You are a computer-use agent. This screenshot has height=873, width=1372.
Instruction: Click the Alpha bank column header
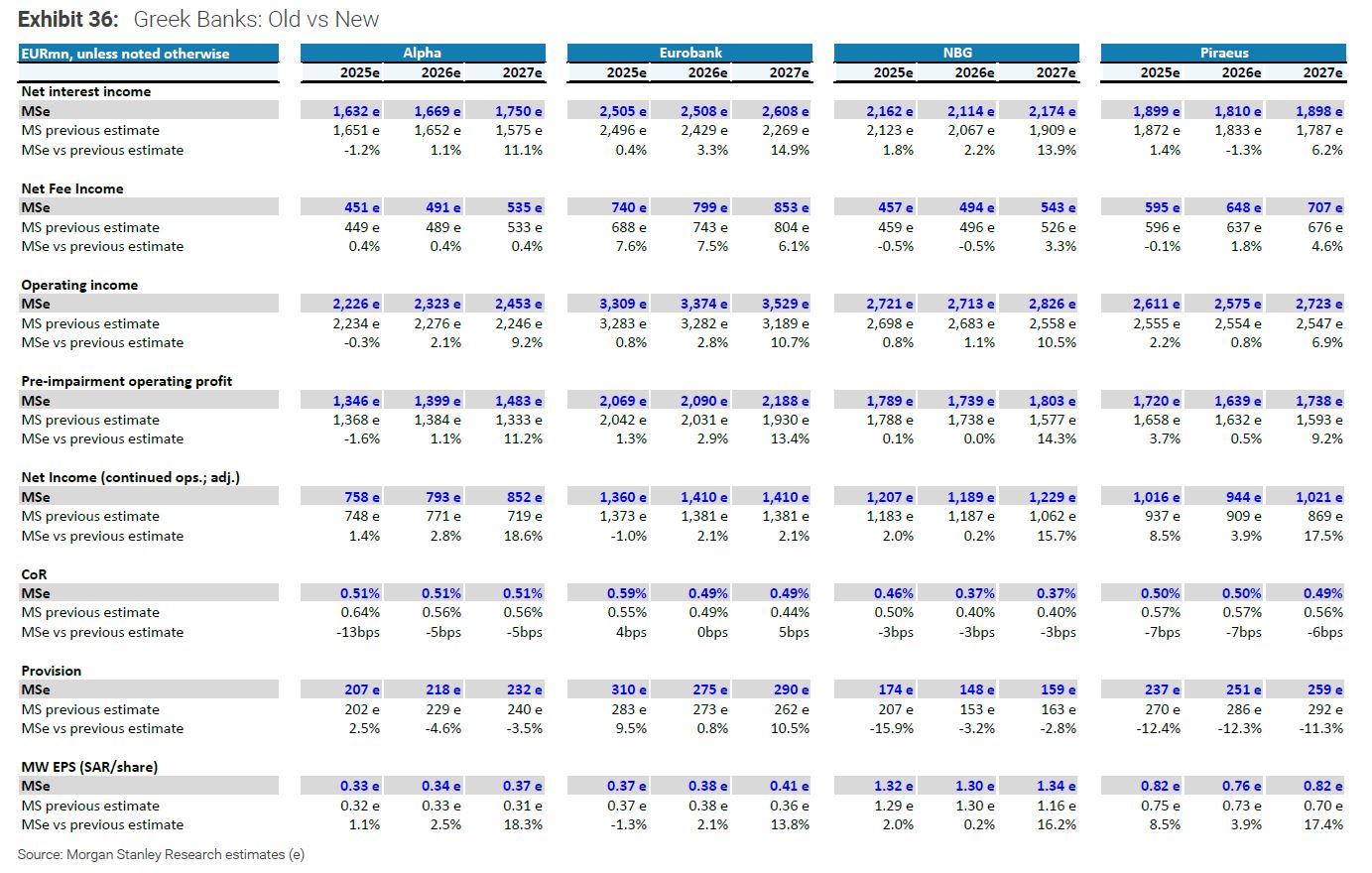coord(422,53)
